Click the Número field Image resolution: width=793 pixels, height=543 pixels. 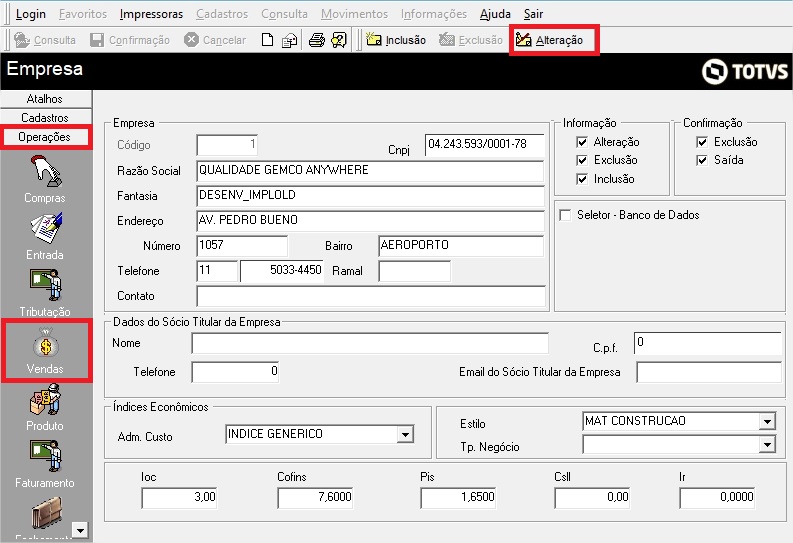[x=242, y=246]
